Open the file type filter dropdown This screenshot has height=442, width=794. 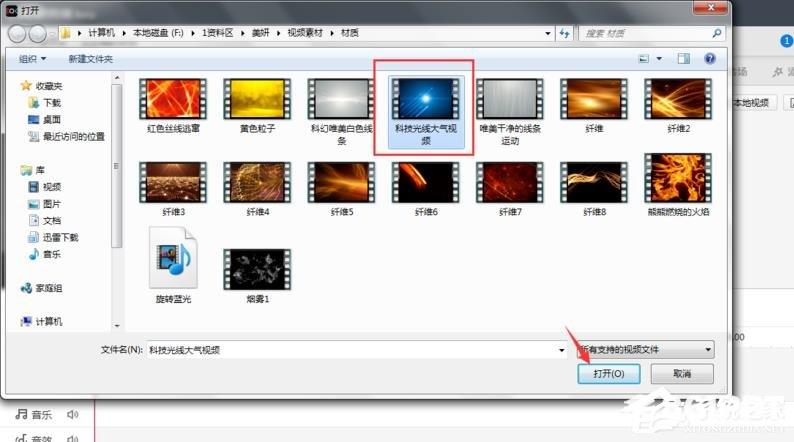[646, 349]
